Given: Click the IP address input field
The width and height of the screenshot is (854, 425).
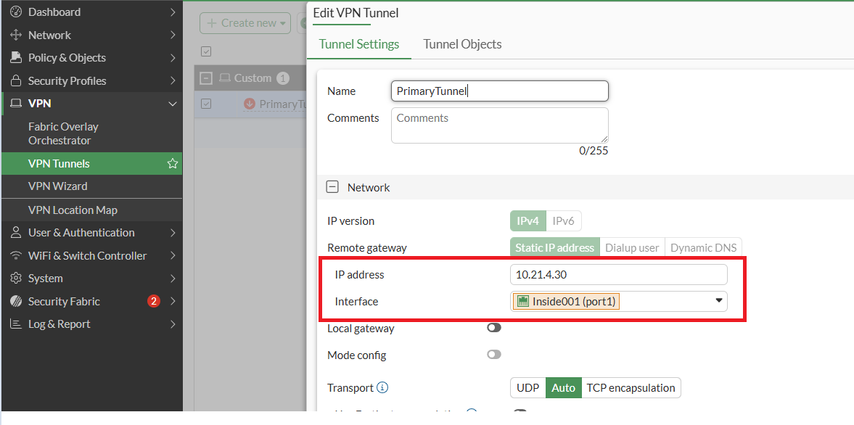Looking at the screenshot, I should pyautogui.click(x=618, y=275).
